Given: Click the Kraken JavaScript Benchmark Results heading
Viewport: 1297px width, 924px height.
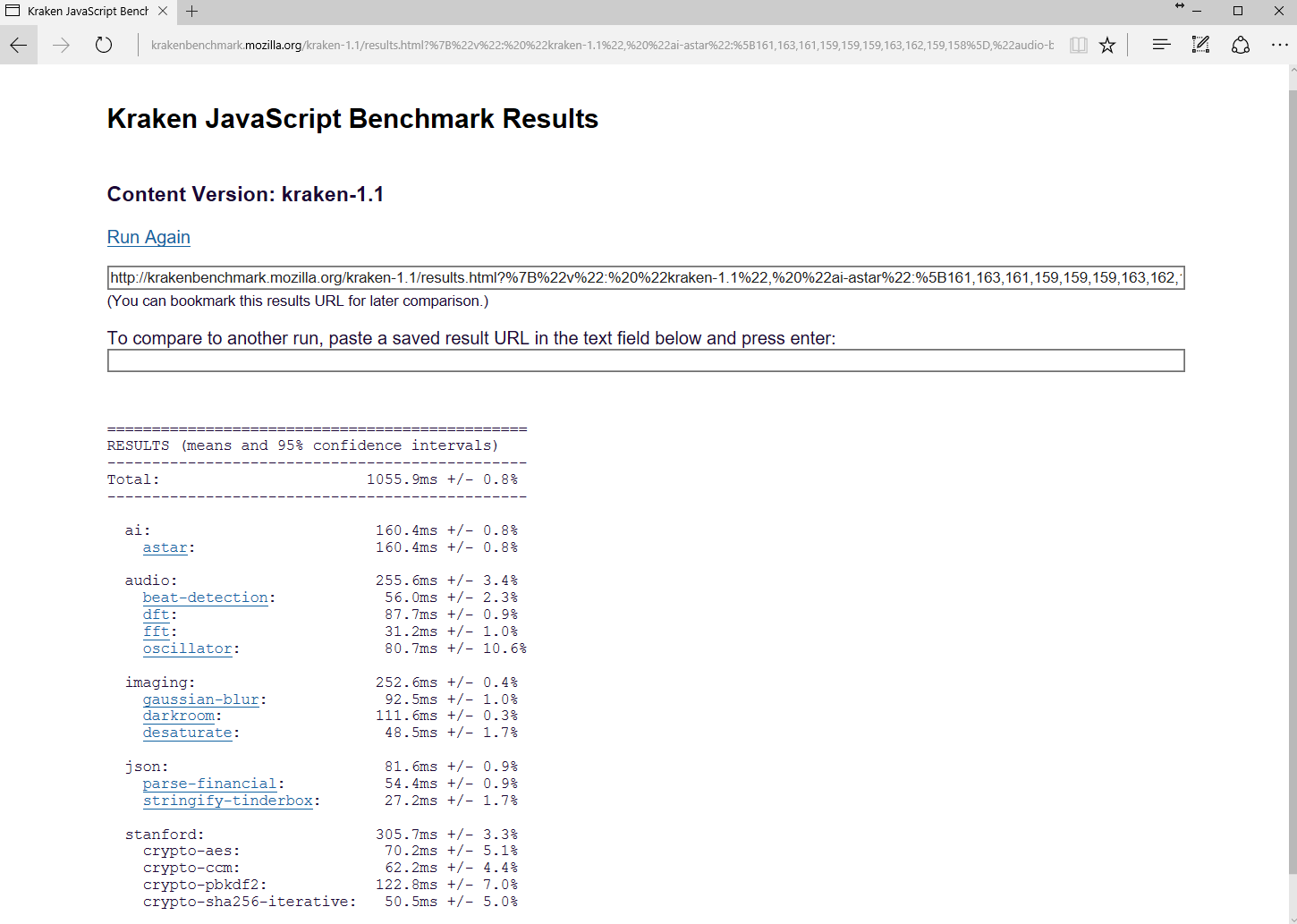Looking at the screenshot, I should [x=352, y=119].
